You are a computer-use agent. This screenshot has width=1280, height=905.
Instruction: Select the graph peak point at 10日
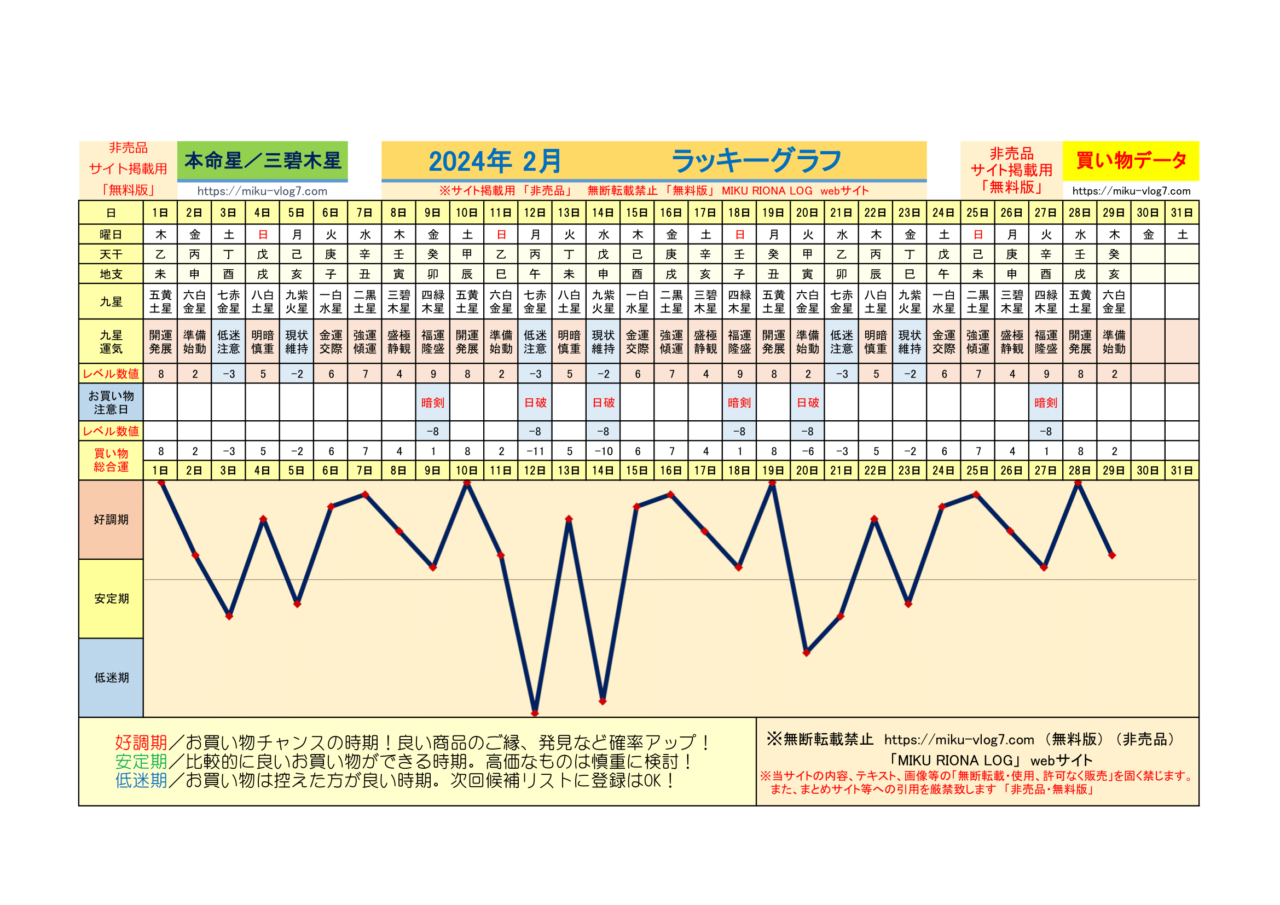[x=467, y=483]
